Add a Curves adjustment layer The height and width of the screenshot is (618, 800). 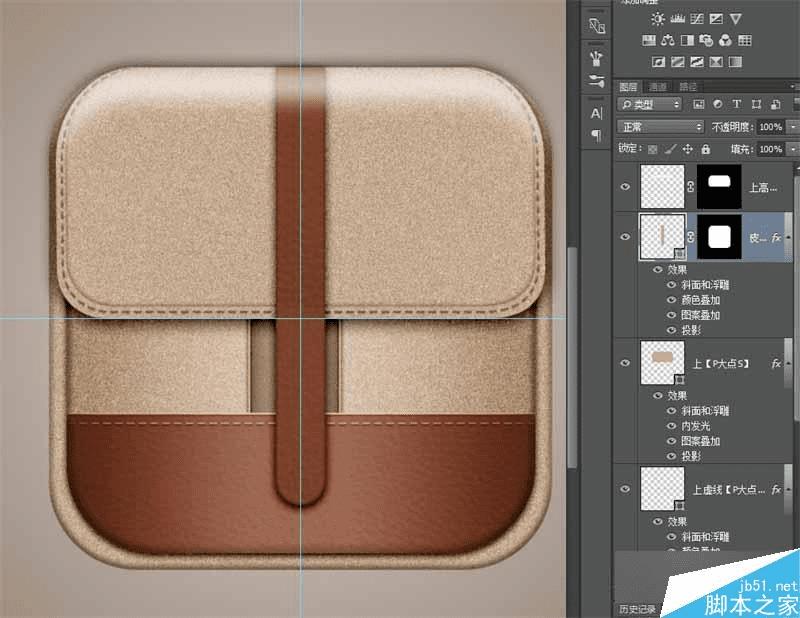click(697, 19)
